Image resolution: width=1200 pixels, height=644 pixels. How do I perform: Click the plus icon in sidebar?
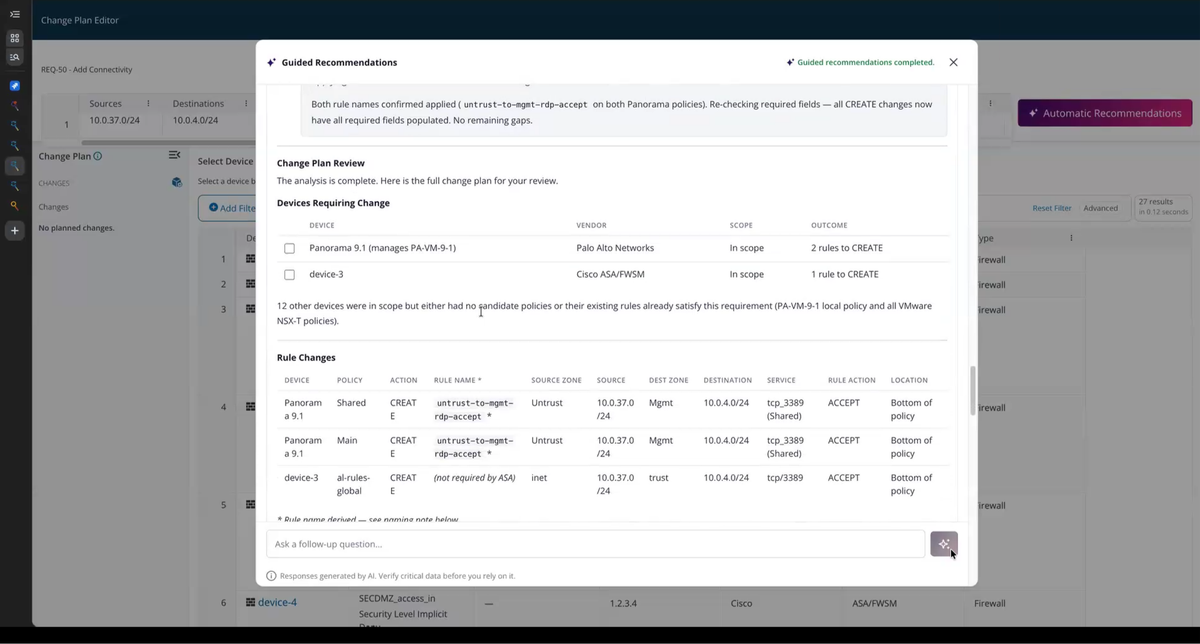[x=15, y=231]
